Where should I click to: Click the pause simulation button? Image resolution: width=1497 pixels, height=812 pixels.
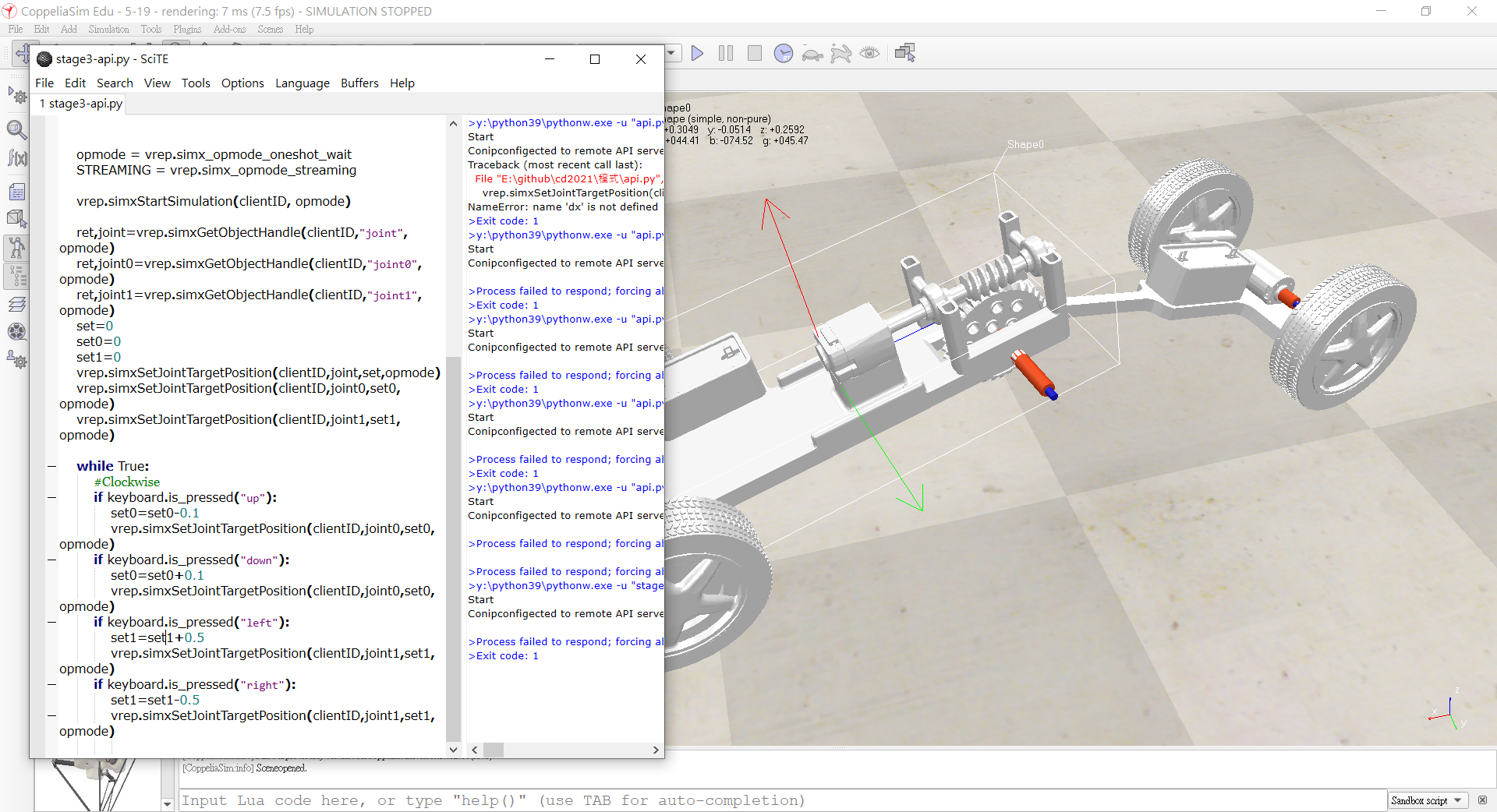[726, 53]
